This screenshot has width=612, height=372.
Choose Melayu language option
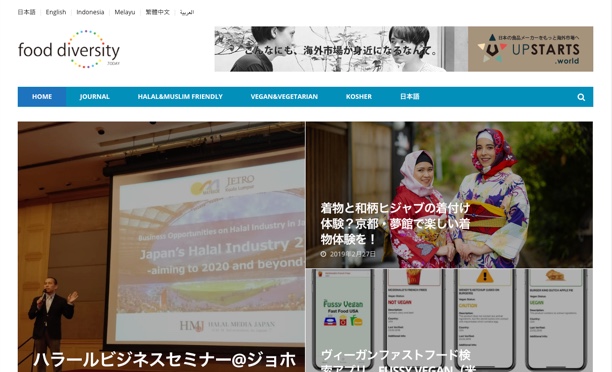click(125, 12)
